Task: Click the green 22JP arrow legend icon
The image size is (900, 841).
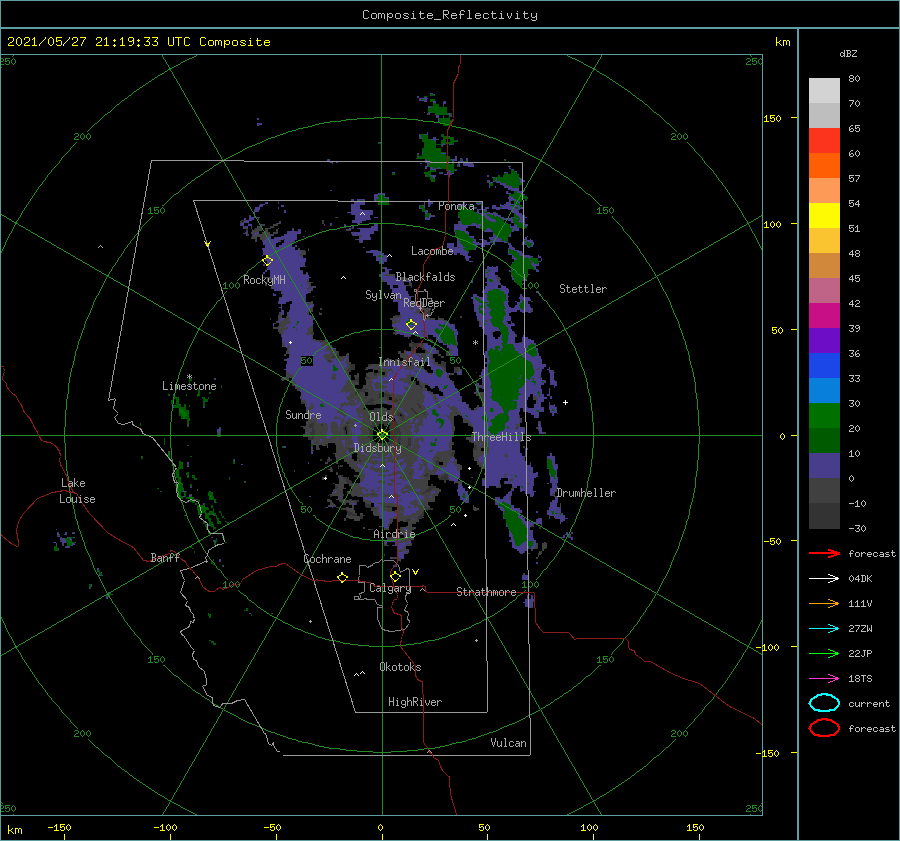Action: coord(824,653)
